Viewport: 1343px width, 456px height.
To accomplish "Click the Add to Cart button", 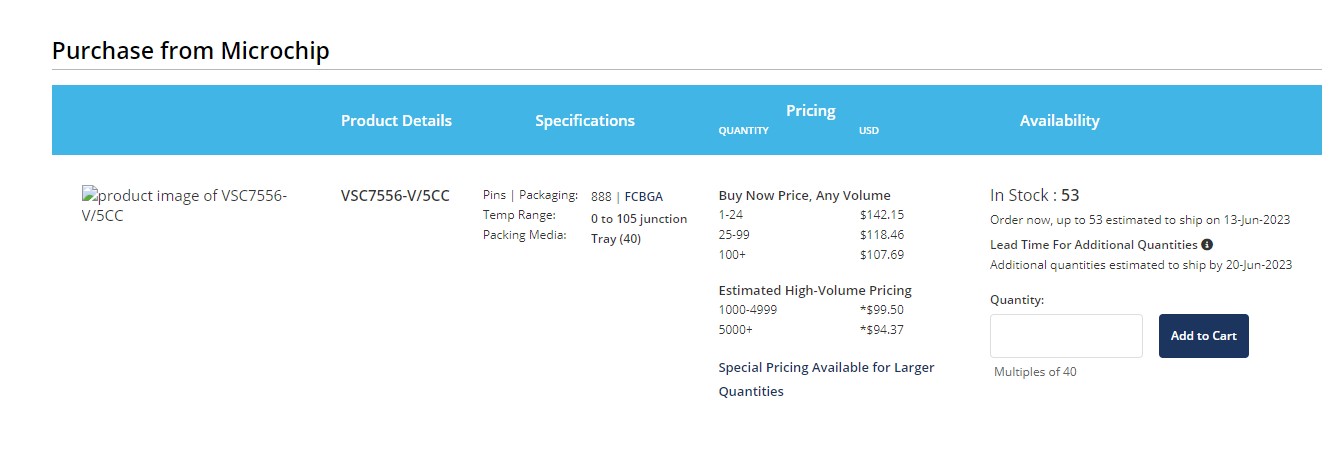I will 1203,336.
